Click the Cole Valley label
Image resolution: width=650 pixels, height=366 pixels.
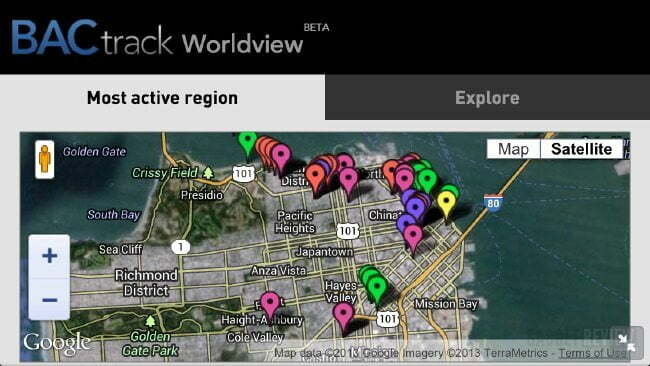coord(255,337)
